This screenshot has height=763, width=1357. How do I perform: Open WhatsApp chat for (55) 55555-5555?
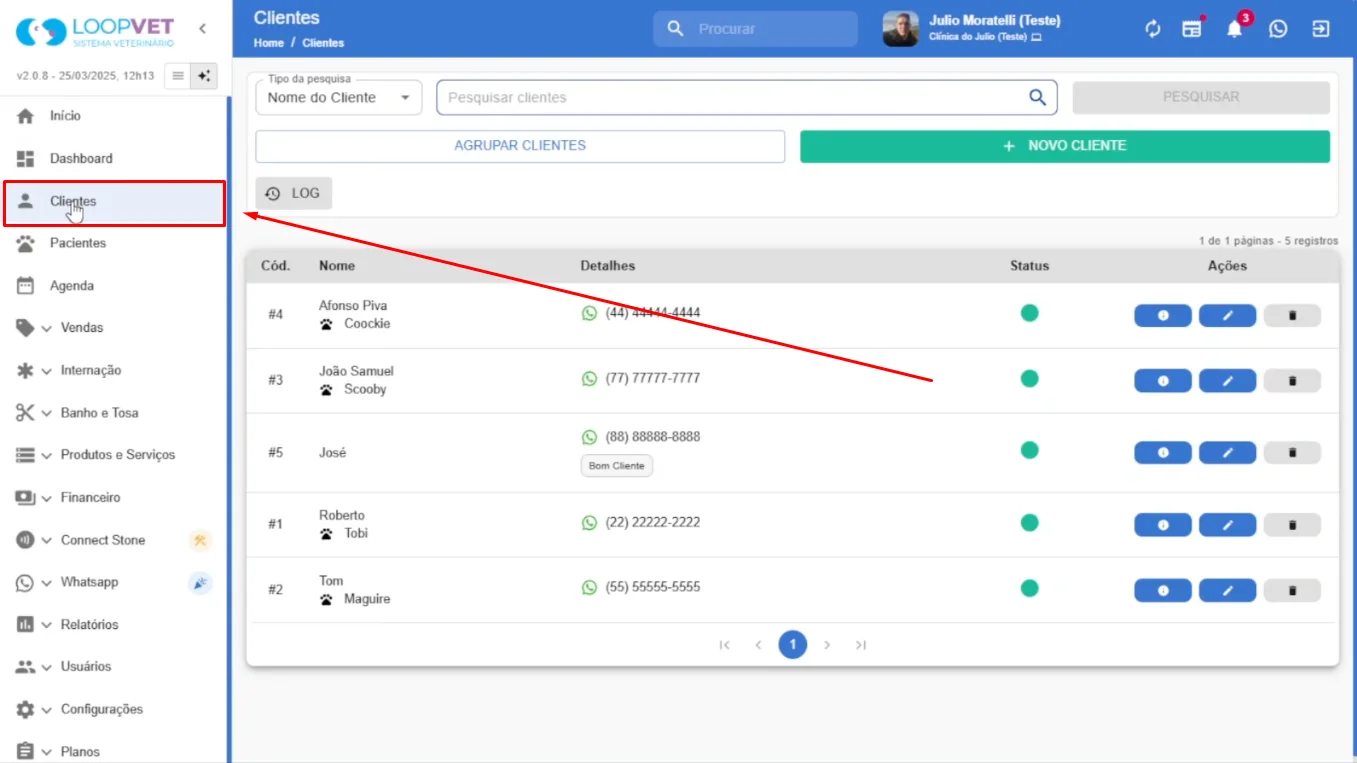pos(589,587)
